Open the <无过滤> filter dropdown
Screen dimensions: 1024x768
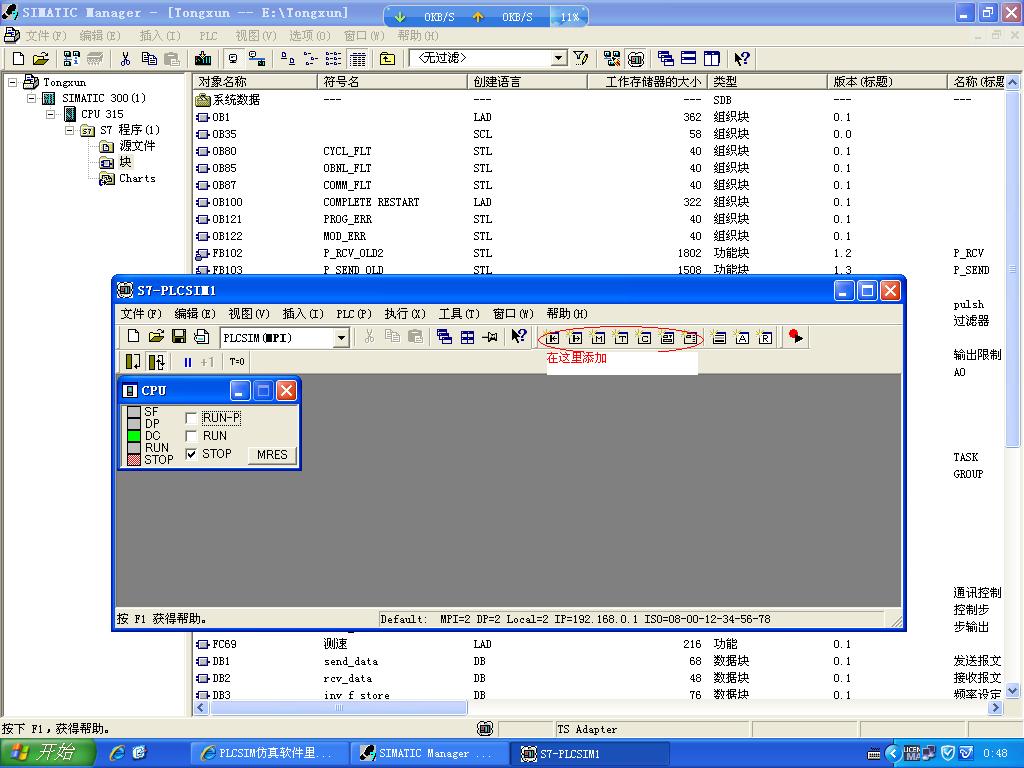point(558,59)
